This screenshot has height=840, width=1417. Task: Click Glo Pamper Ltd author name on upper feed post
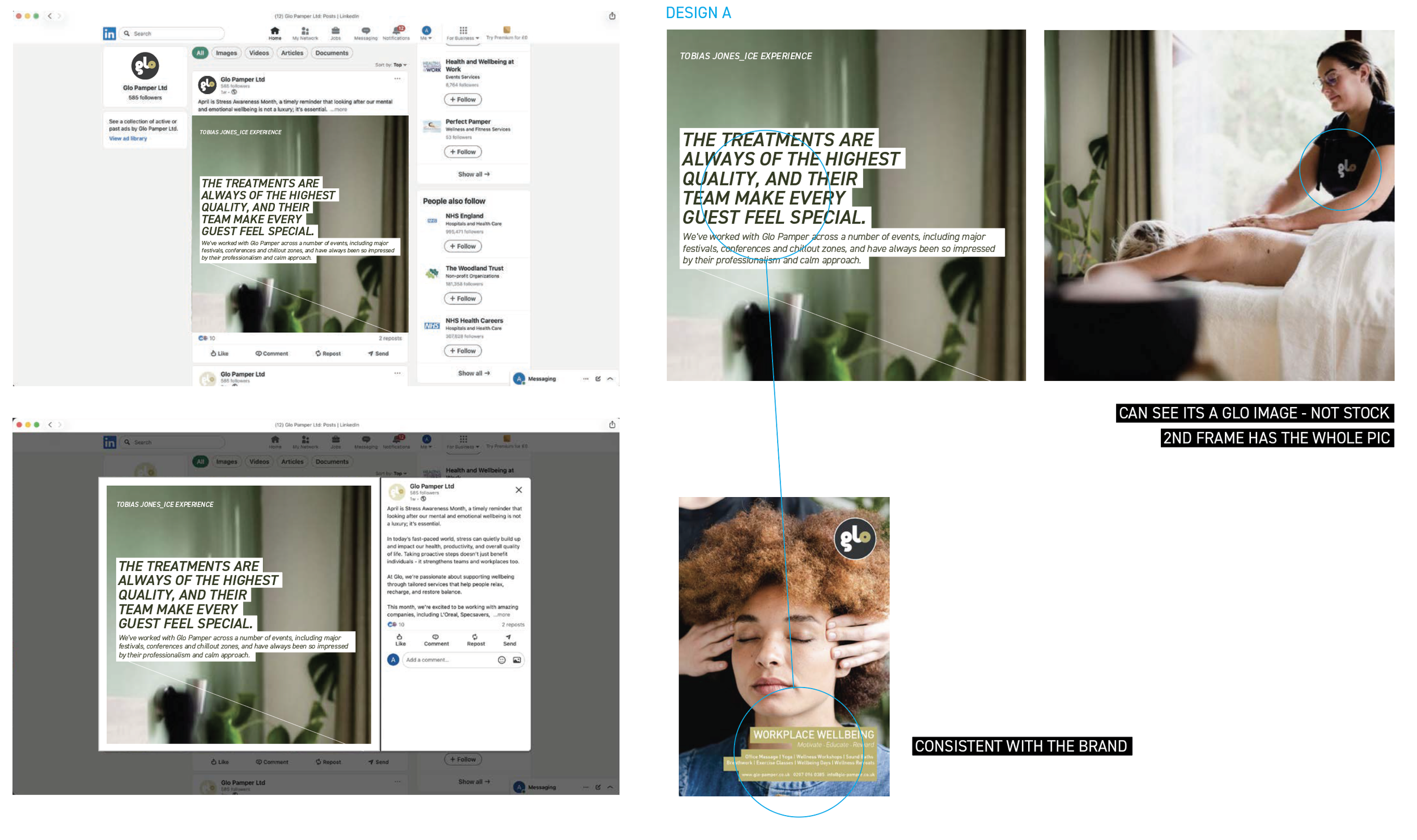click(243, 79)
